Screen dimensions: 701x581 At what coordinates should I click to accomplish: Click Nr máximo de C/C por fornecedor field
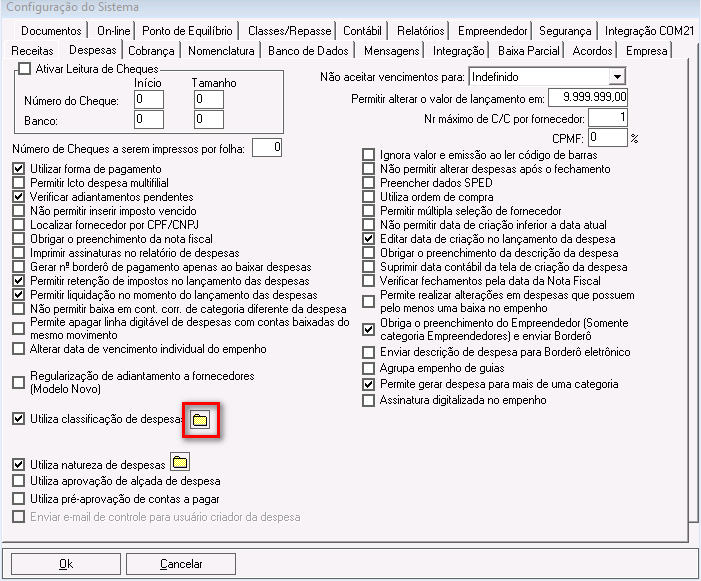click(608, 118)
